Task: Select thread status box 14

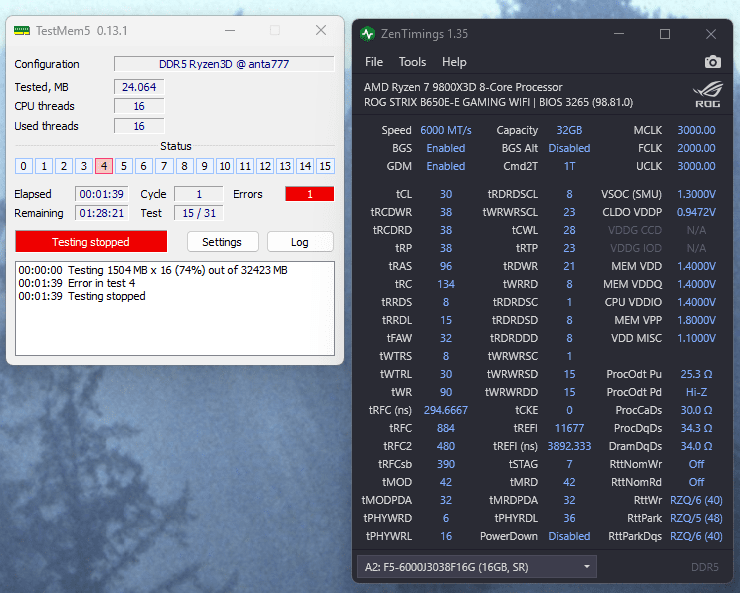Action: [x=305, y=166]
